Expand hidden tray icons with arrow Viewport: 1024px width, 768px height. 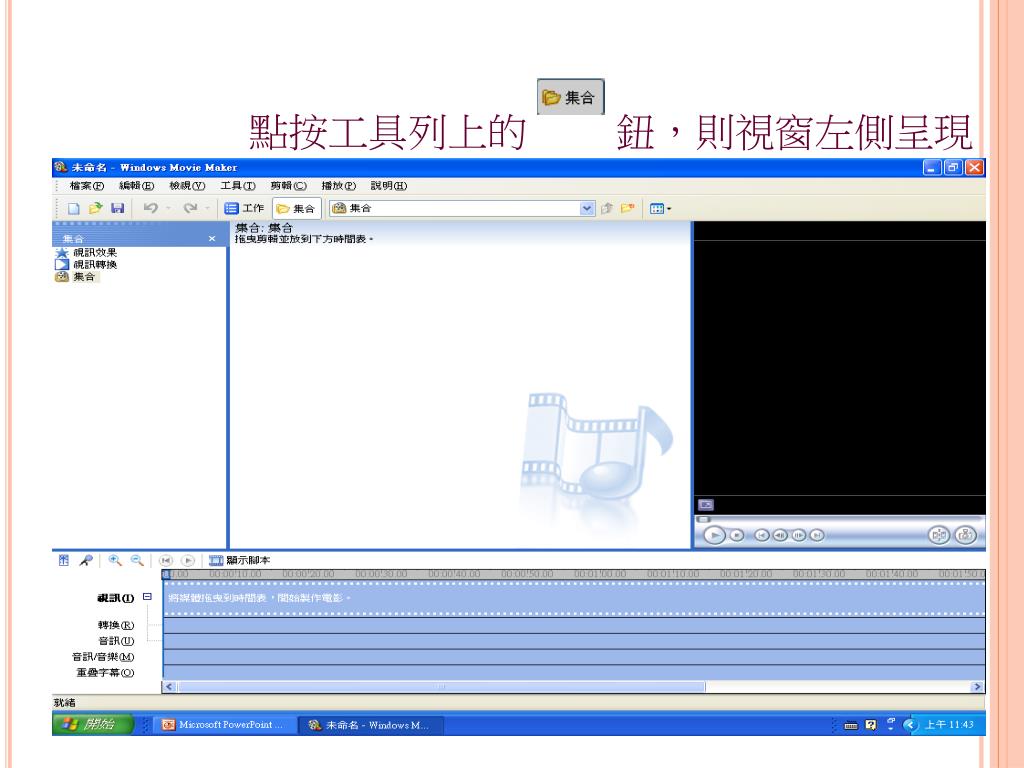[x=910, y=725]
